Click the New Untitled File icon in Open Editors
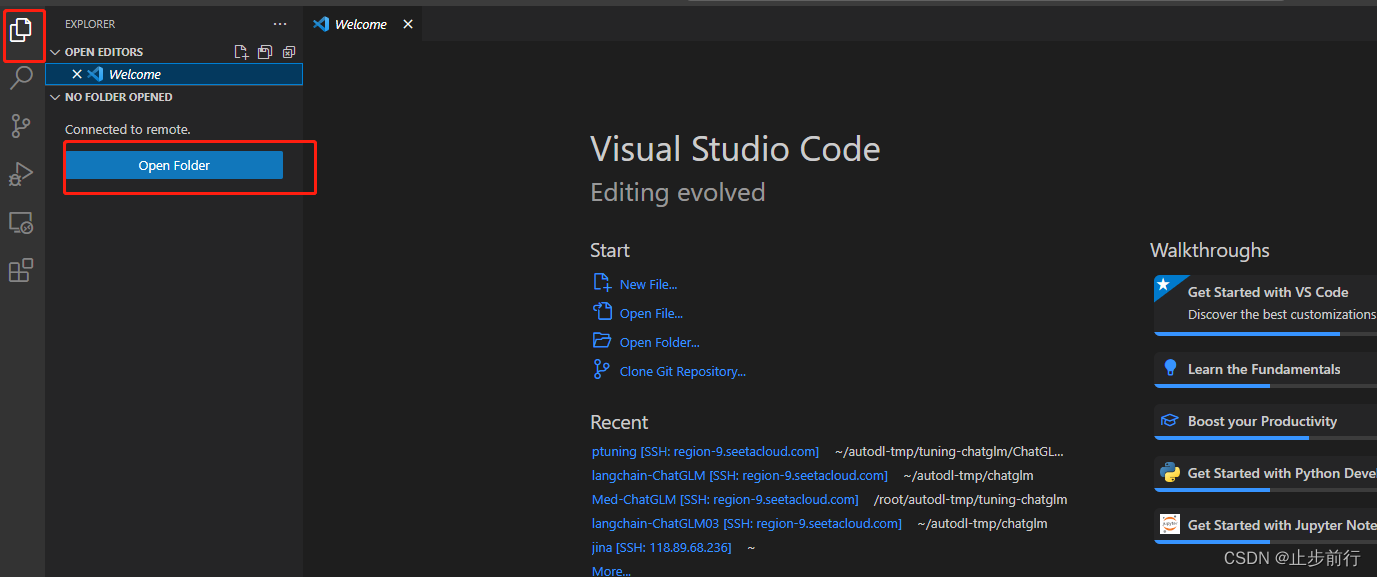1377x577 pixels. [241, 52]
